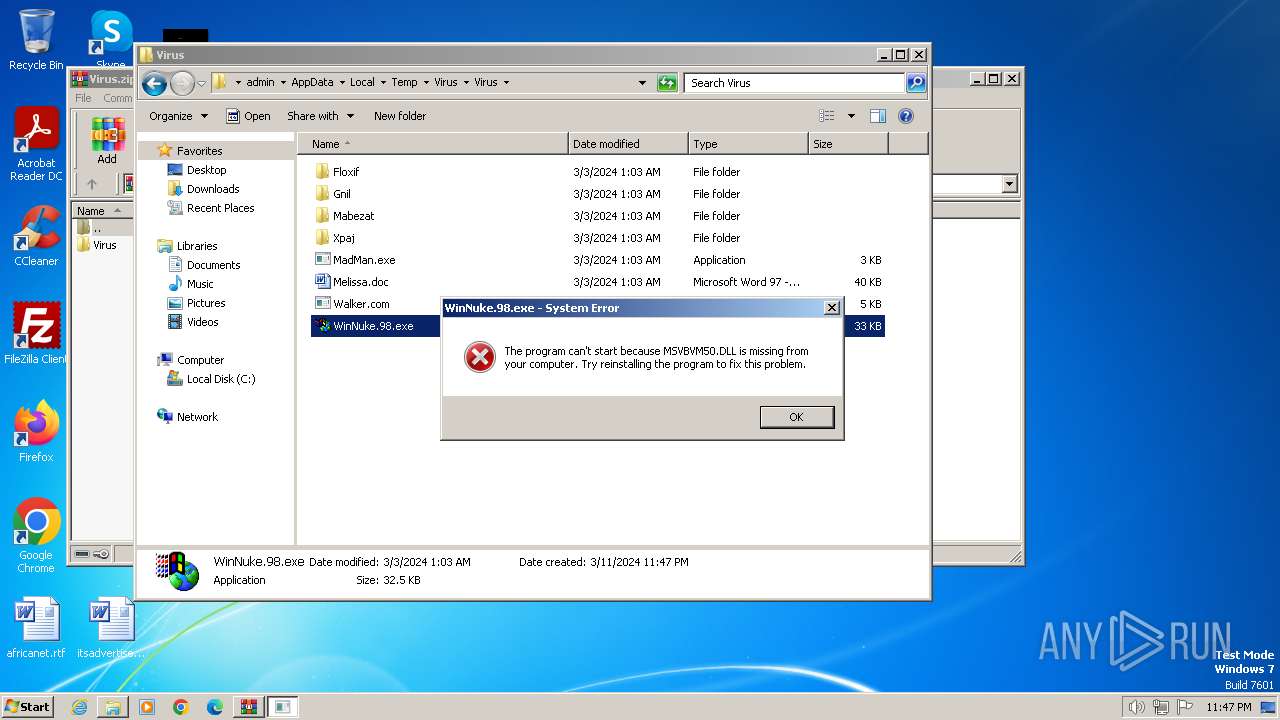Sort by the Name column header

432,144
